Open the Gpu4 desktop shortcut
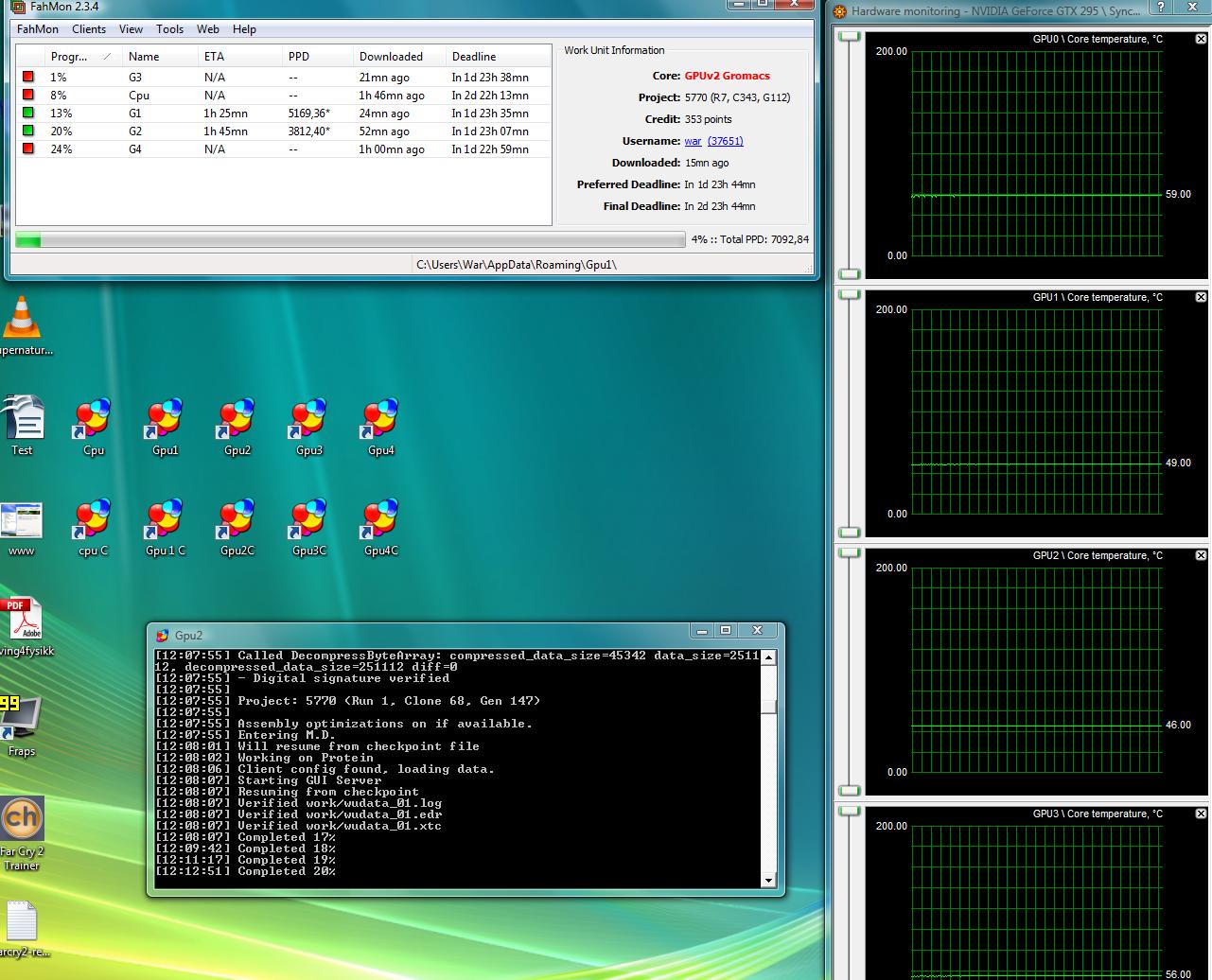The height and width of the screenshot is (980, 1212). (x=381, y=428)
